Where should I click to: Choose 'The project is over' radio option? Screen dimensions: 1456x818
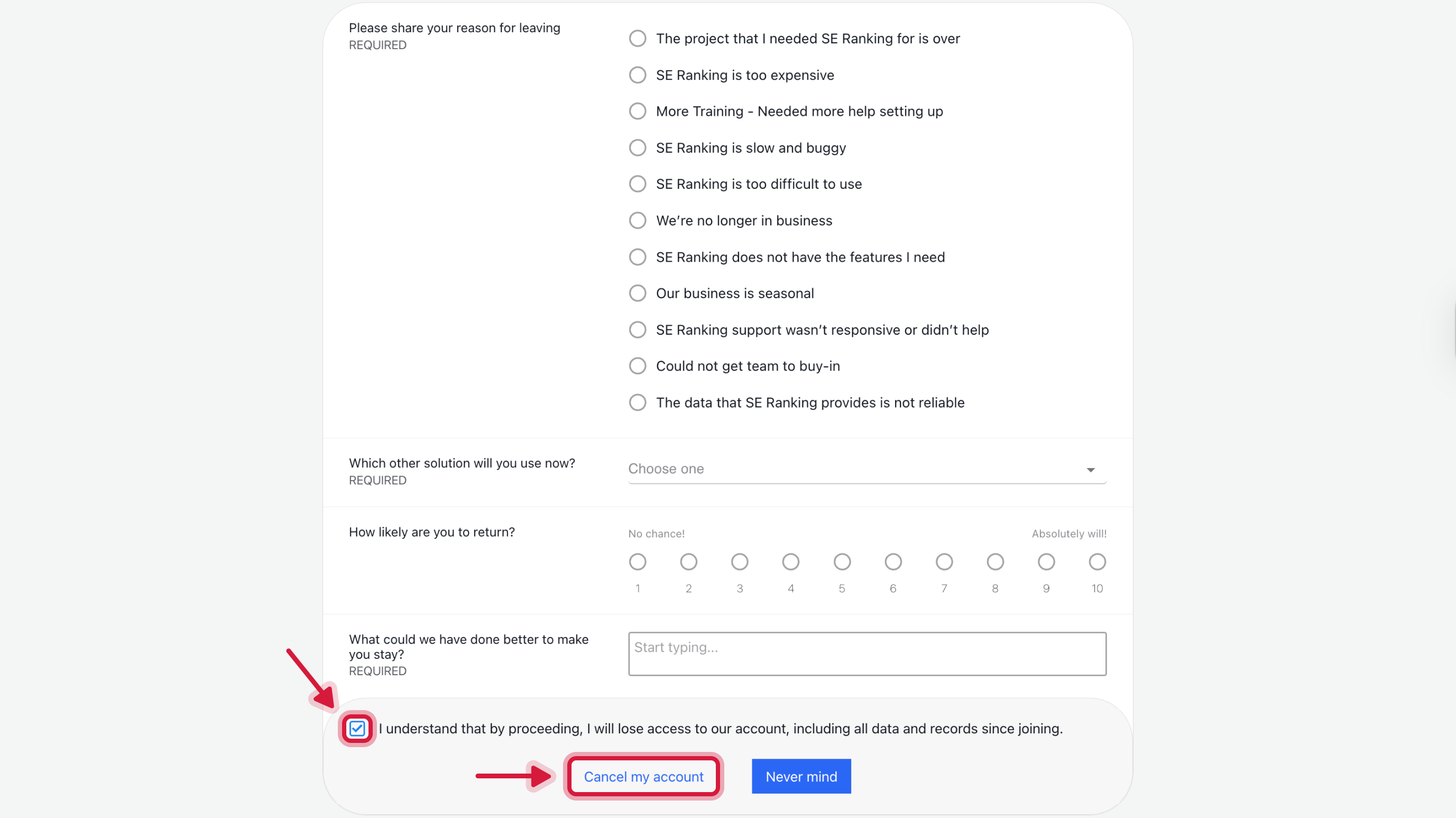(638, 39)
